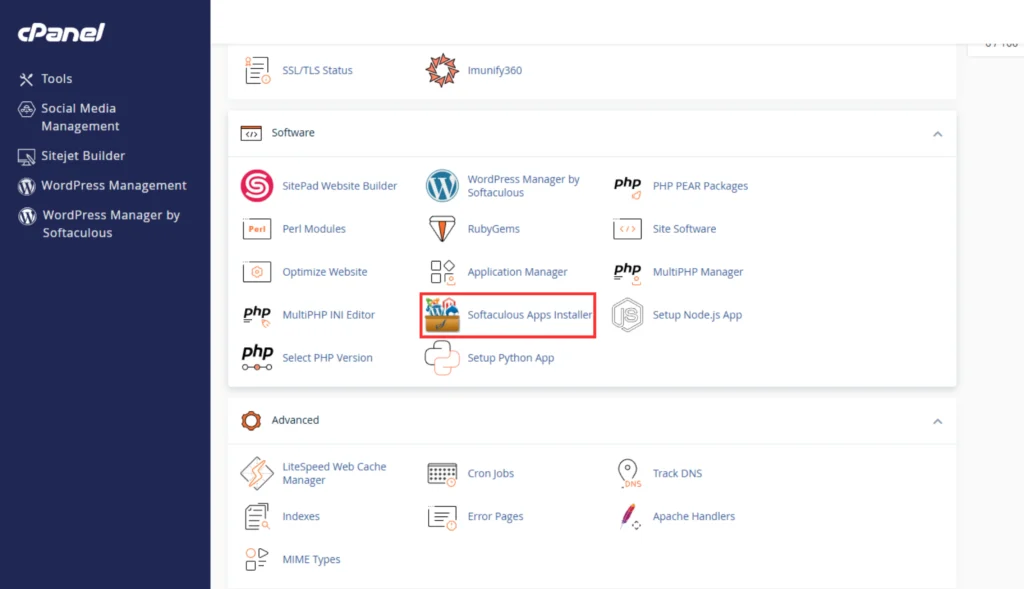Viewport: 1024px width, 589px height.
Task: Click the MultiPHP INI Editor icon
Action: click(257, 316)
